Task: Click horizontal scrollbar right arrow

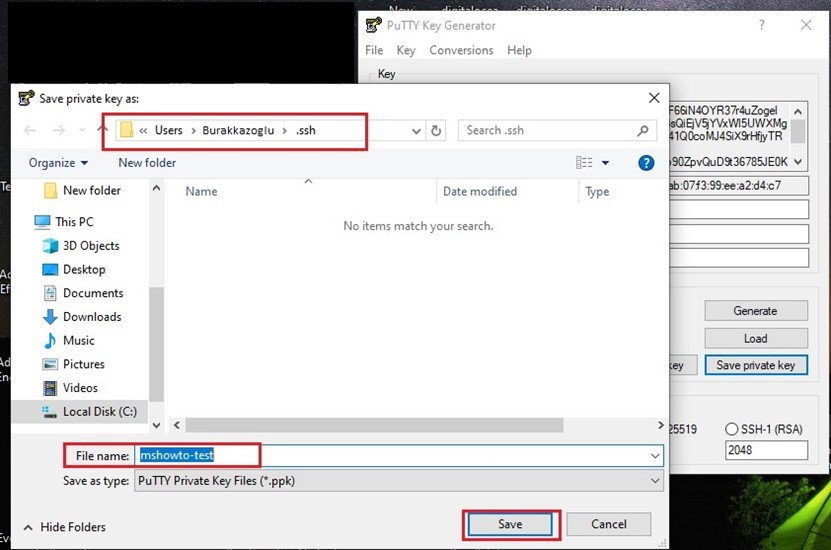Action: (660, 425)
